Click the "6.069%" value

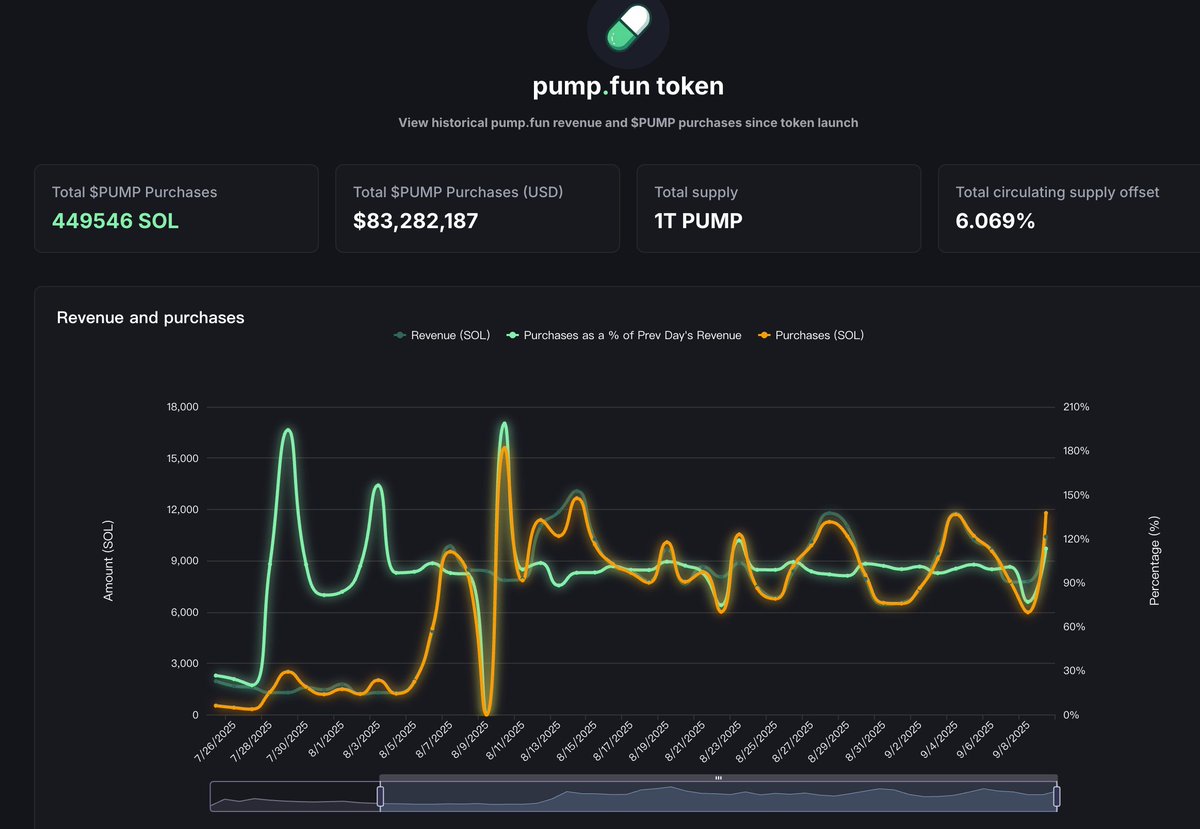click(x=995, y=221)
